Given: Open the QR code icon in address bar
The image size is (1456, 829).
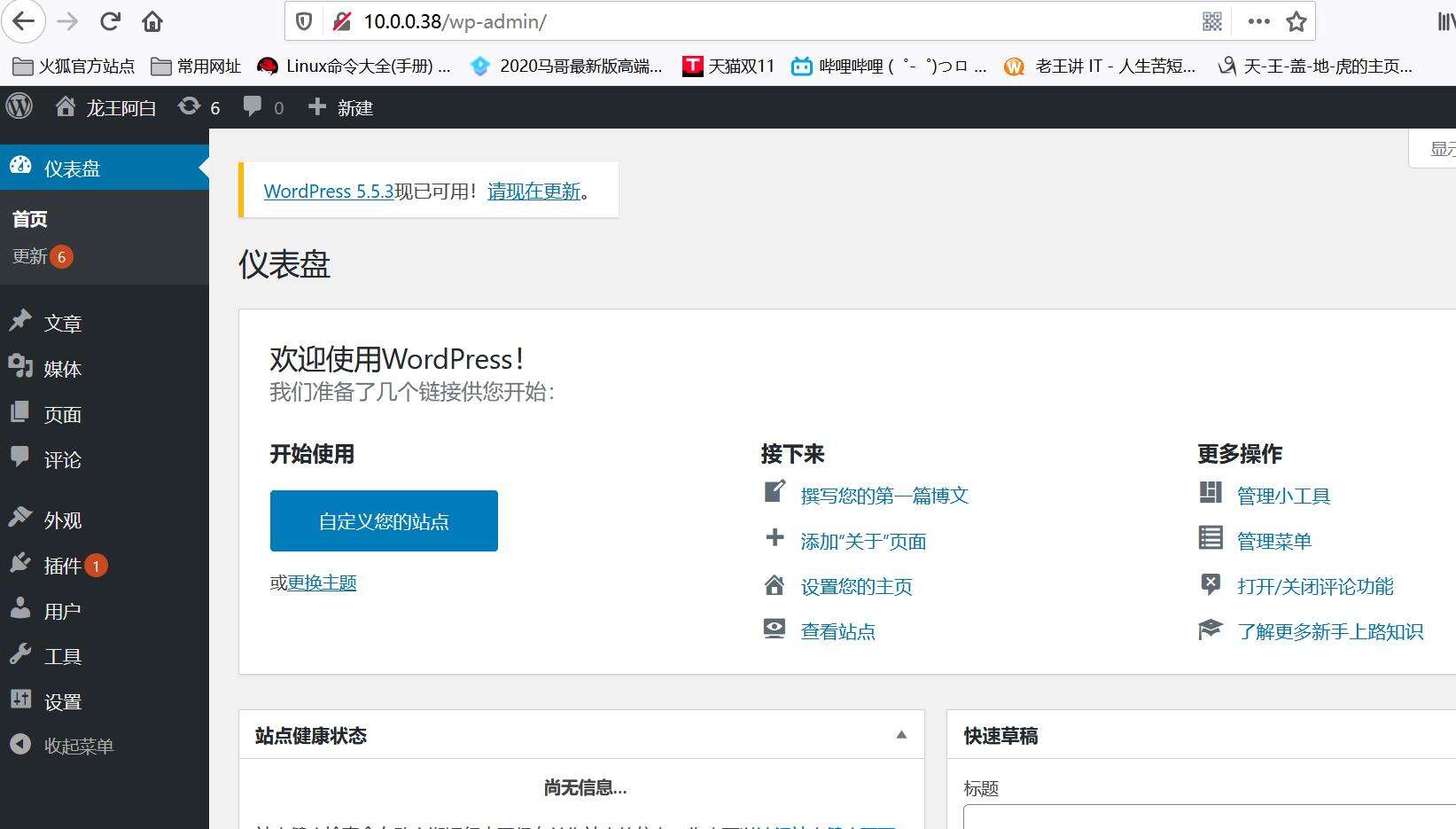Looking at the screenshot, I should [x=1212, y=21].
